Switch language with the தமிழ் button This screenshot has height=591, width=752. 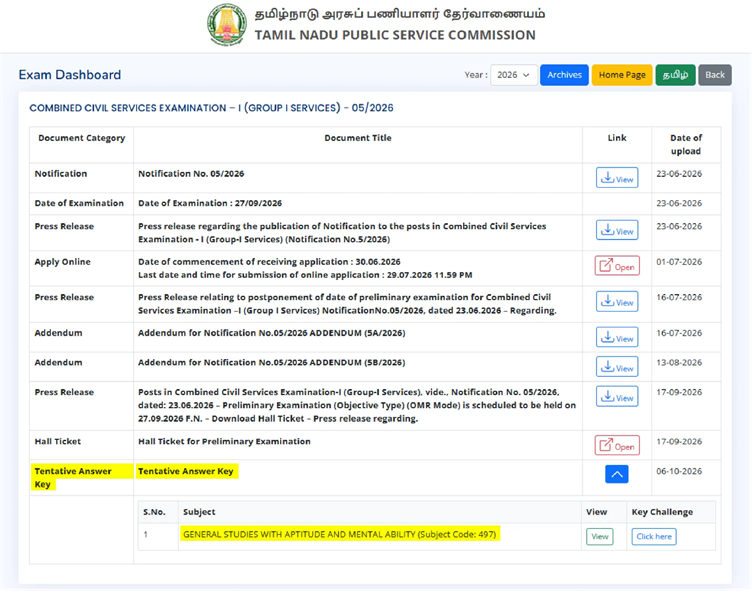[675, 75]
